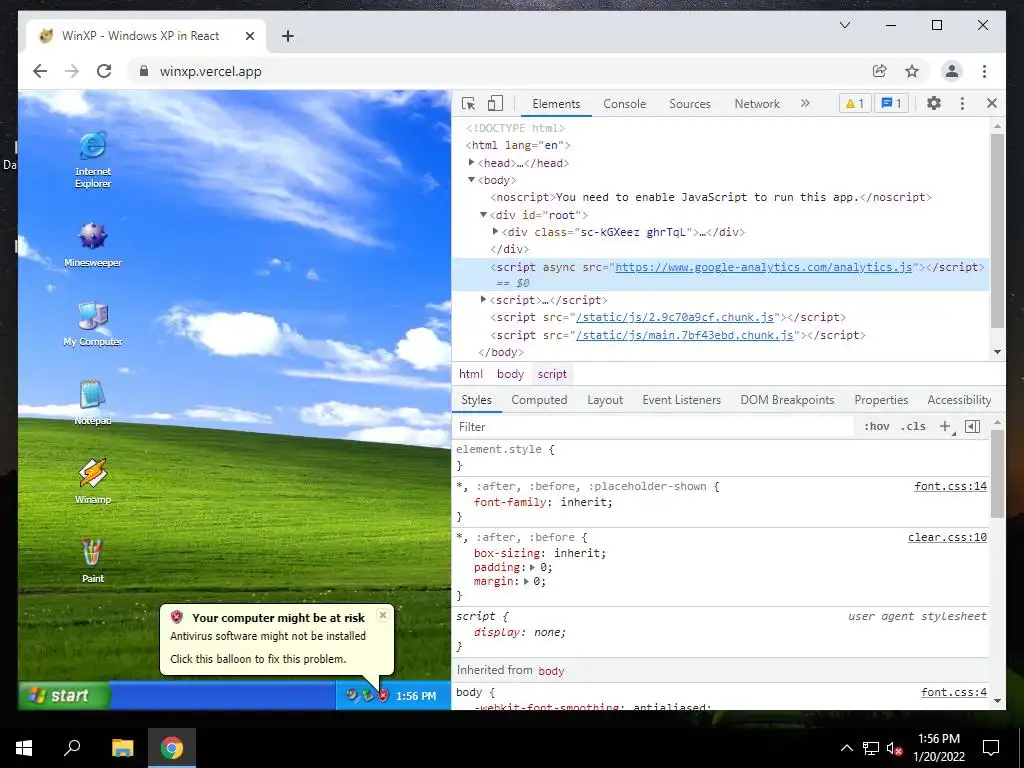This screenshot has width=1024, height=768.
Task: Select the Elements tab
Action: click(x=556, y=103)
